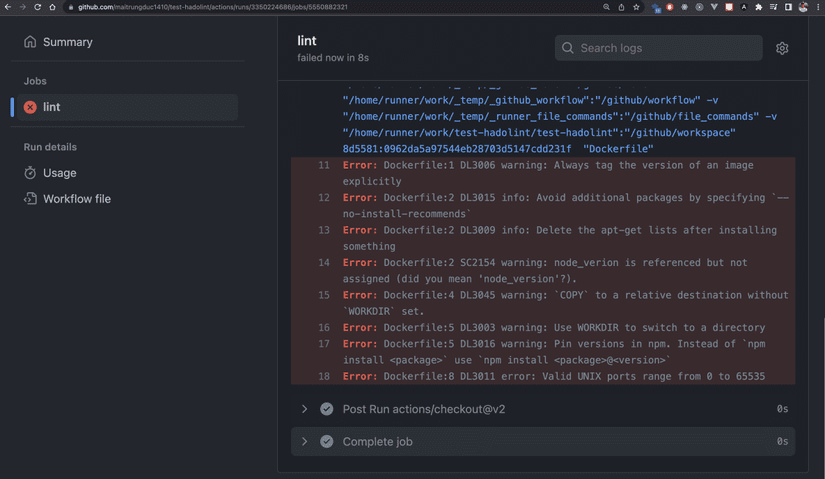Reload the page
Viewport: 825px width, 479px height.
[37, 7]
